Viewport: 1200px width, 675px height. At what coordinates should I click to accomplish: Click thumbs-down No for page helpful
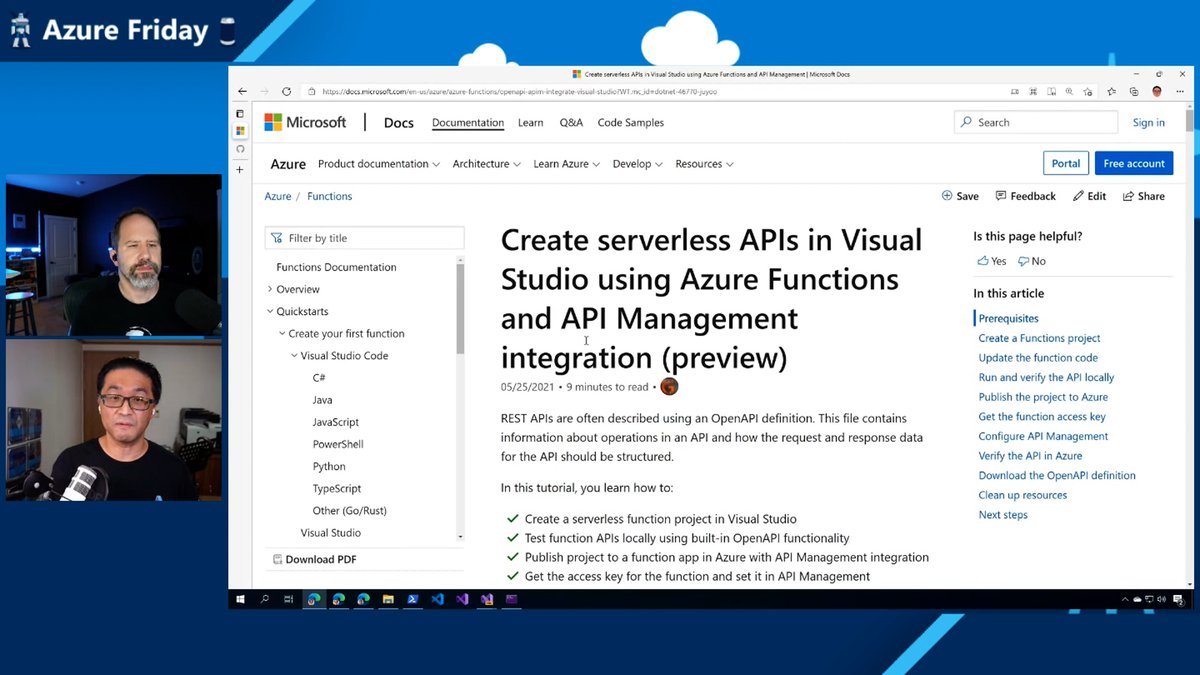[1032, 261]
